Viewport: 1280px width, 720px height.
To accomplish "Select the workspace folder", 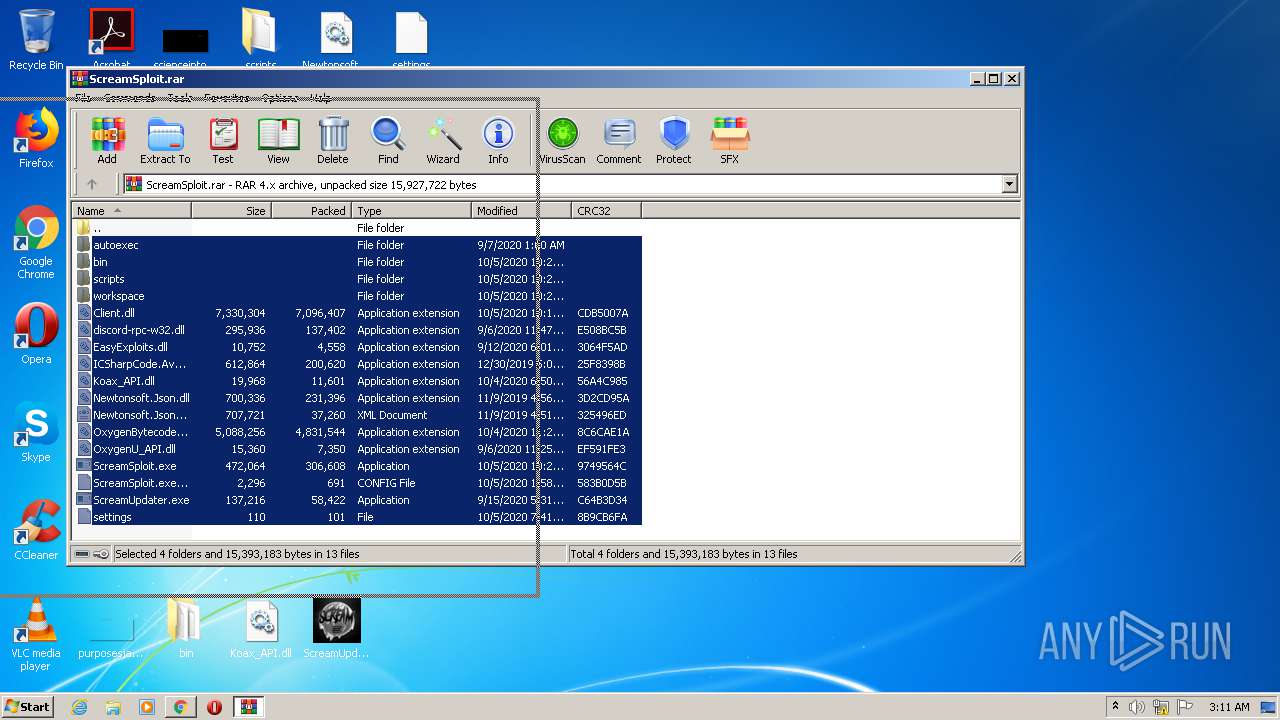I will click(x=357, y=296).
